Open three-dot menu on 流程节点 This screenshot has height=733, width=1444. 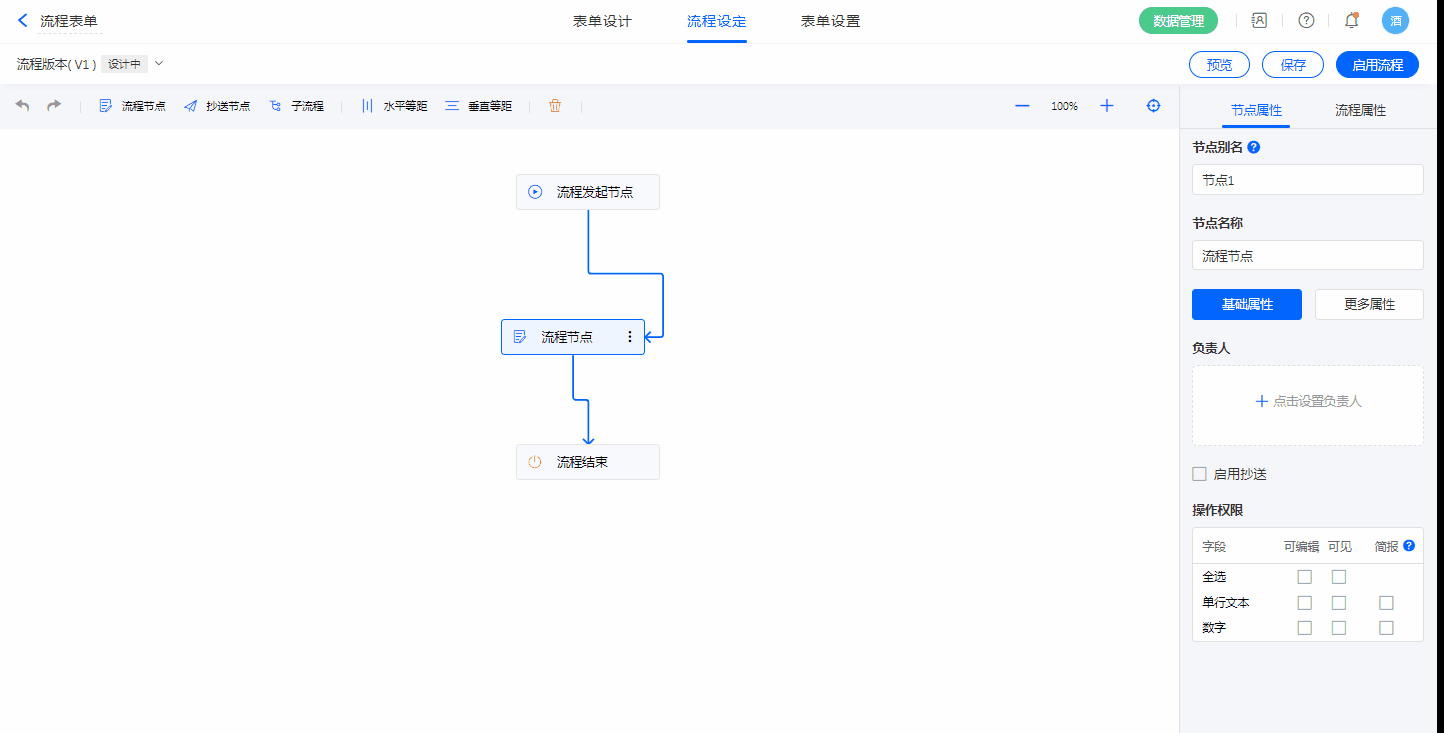pos(630,337)
